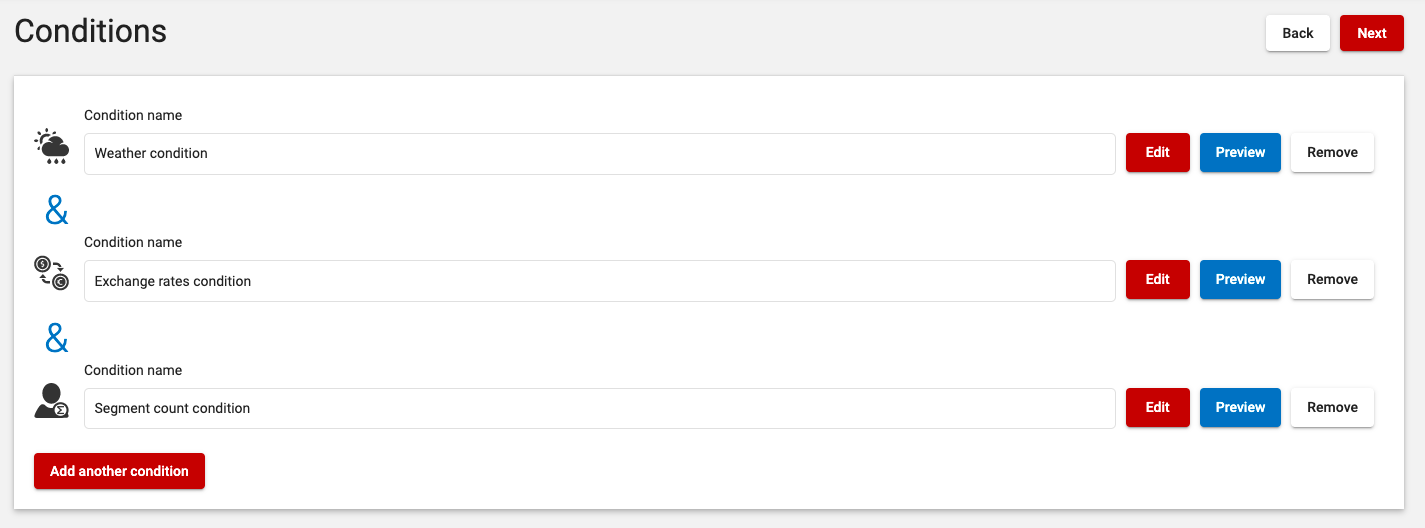The image size is (1425, 528).
Task: Preview the Exchange rates condition
Action: (1240, 280)
